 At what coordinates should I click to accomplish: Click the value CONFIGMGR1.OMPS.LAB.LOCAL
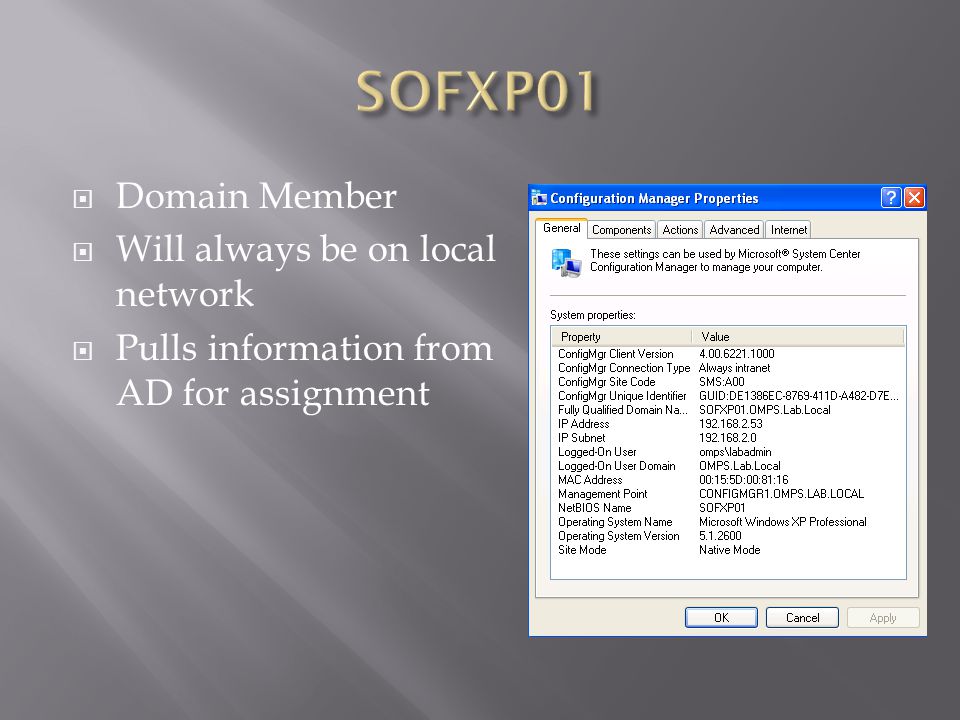[782, 494]
